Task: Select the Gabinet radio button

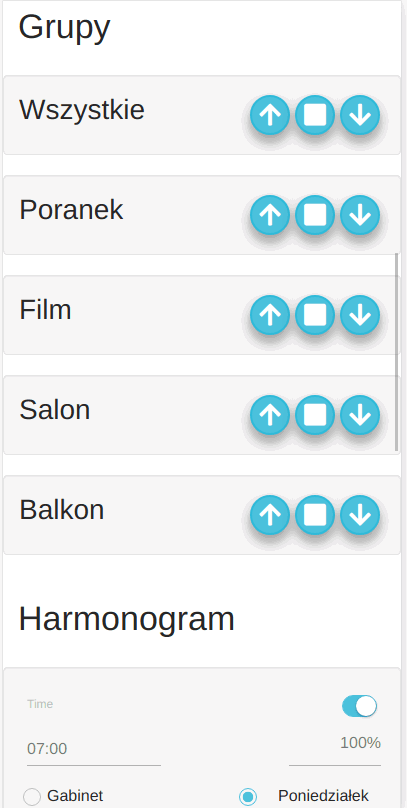Action: (x=32, y=796)
